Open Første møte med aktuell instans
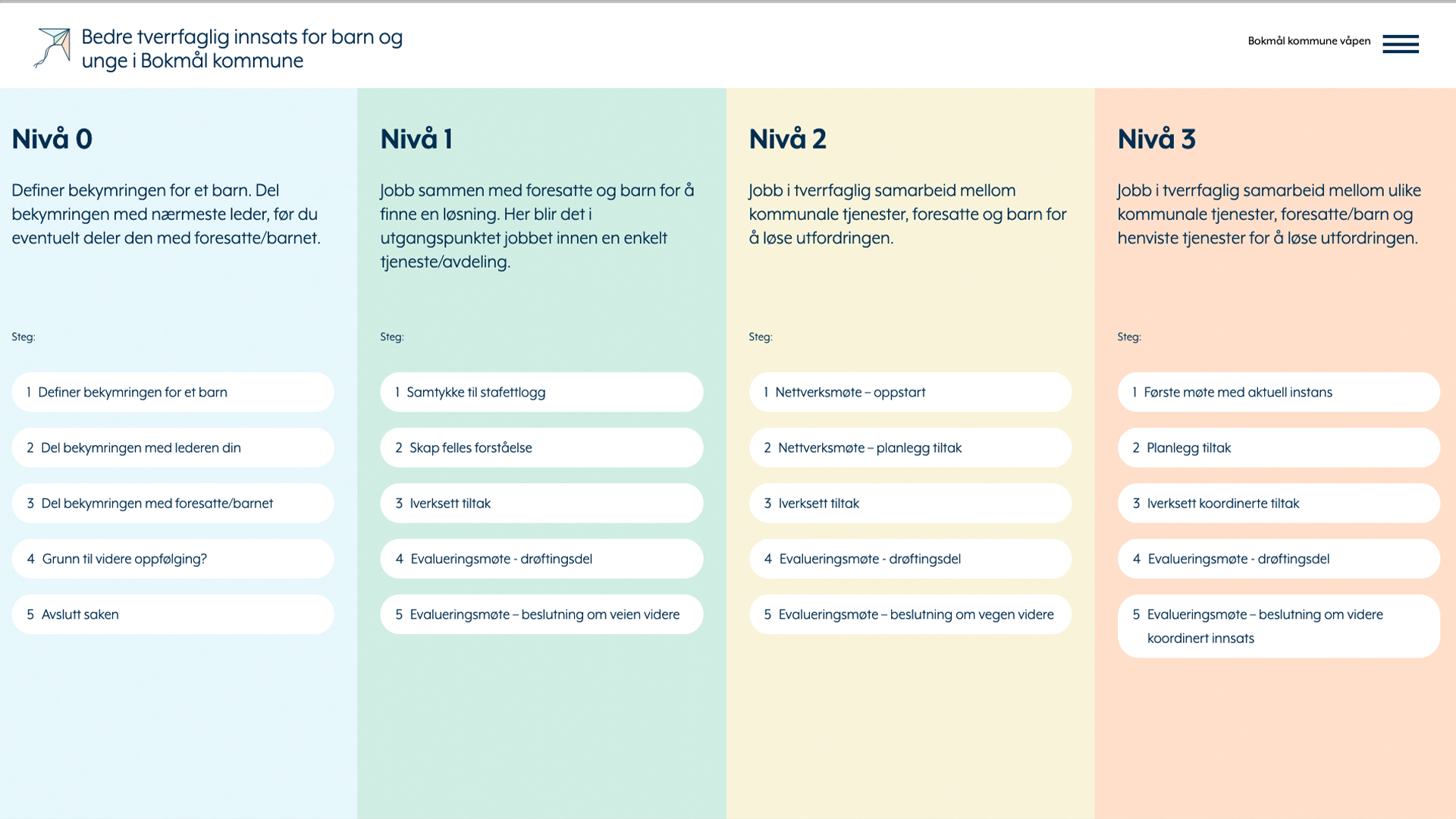 [x=1279, y=392]
